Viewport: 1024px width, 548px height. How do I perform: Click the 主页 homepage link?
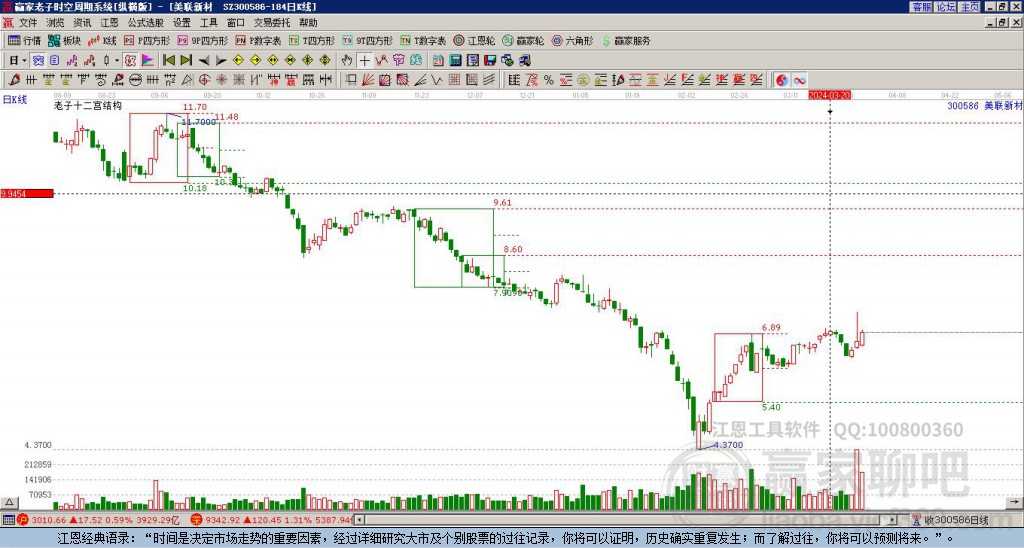coord(970,7)
